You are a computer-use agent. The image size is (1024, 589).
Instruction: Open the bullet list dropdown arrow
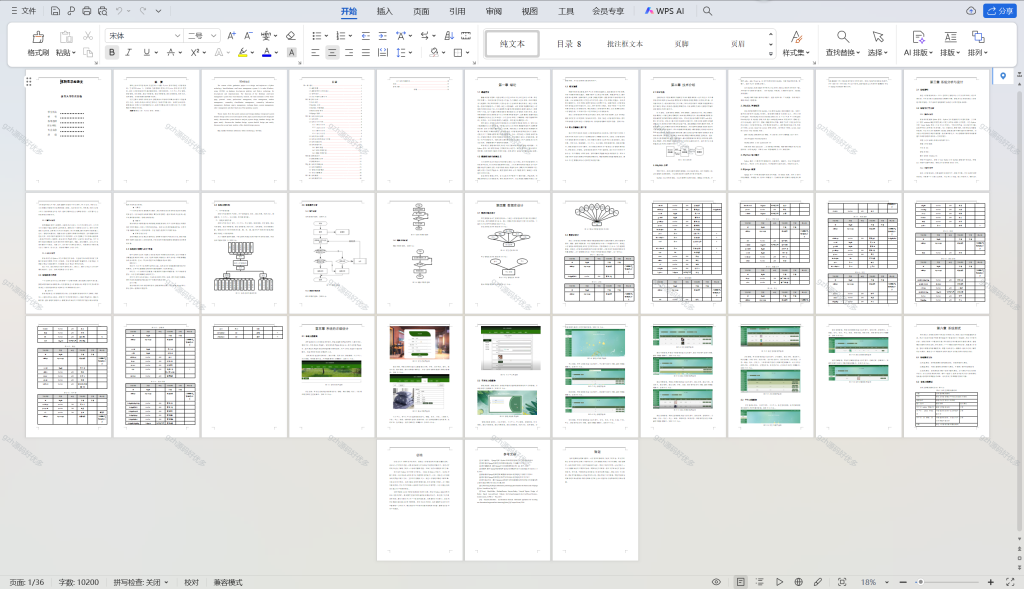[326, 37]
